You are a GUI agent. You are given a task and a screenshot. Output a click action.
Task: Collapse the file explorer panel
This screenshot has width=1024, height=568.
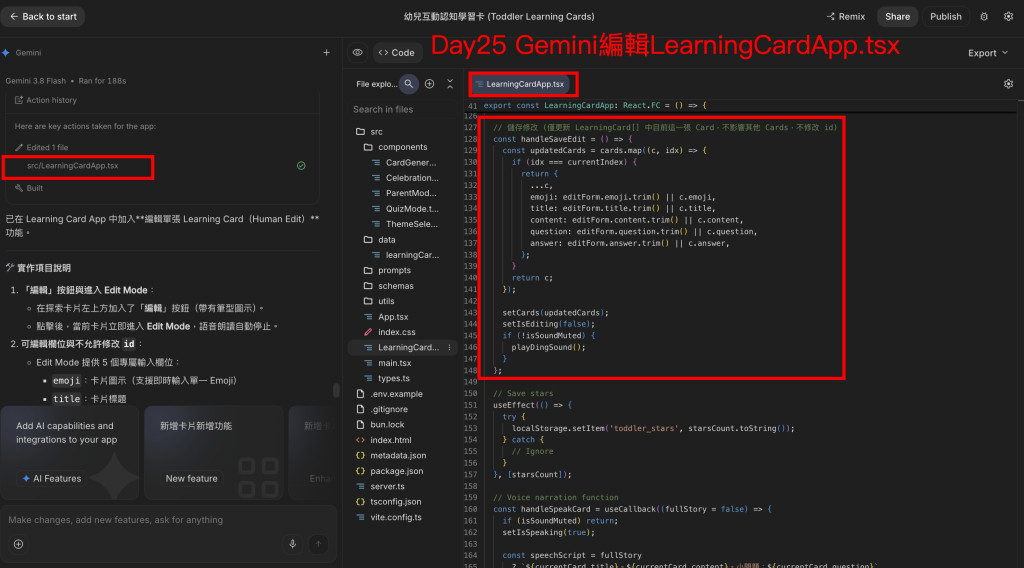[450, 84]
